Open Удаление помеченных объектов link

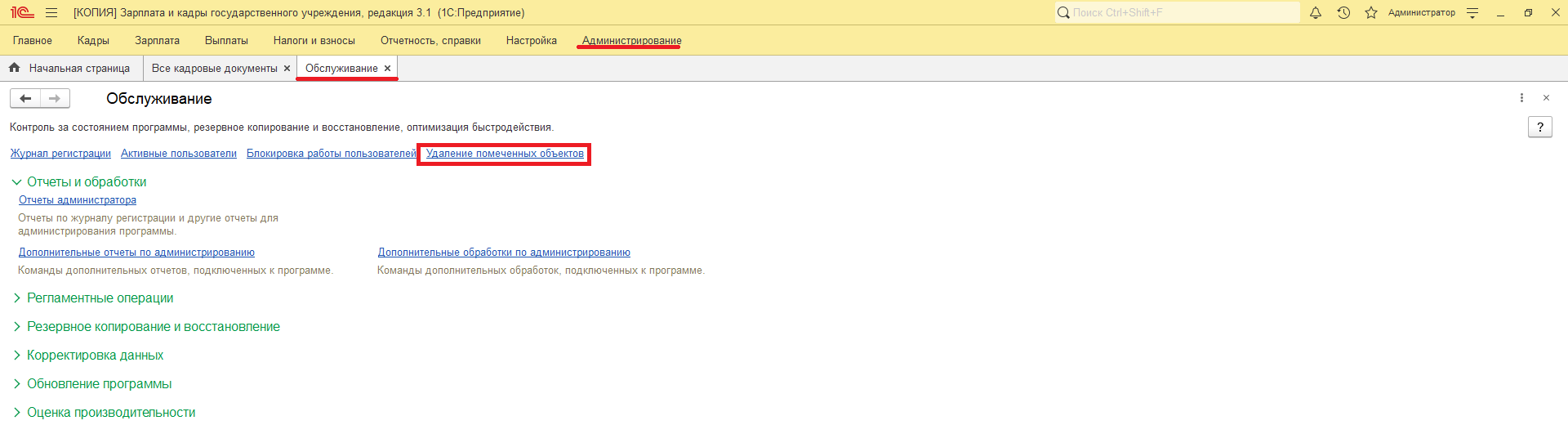point(505,154)
